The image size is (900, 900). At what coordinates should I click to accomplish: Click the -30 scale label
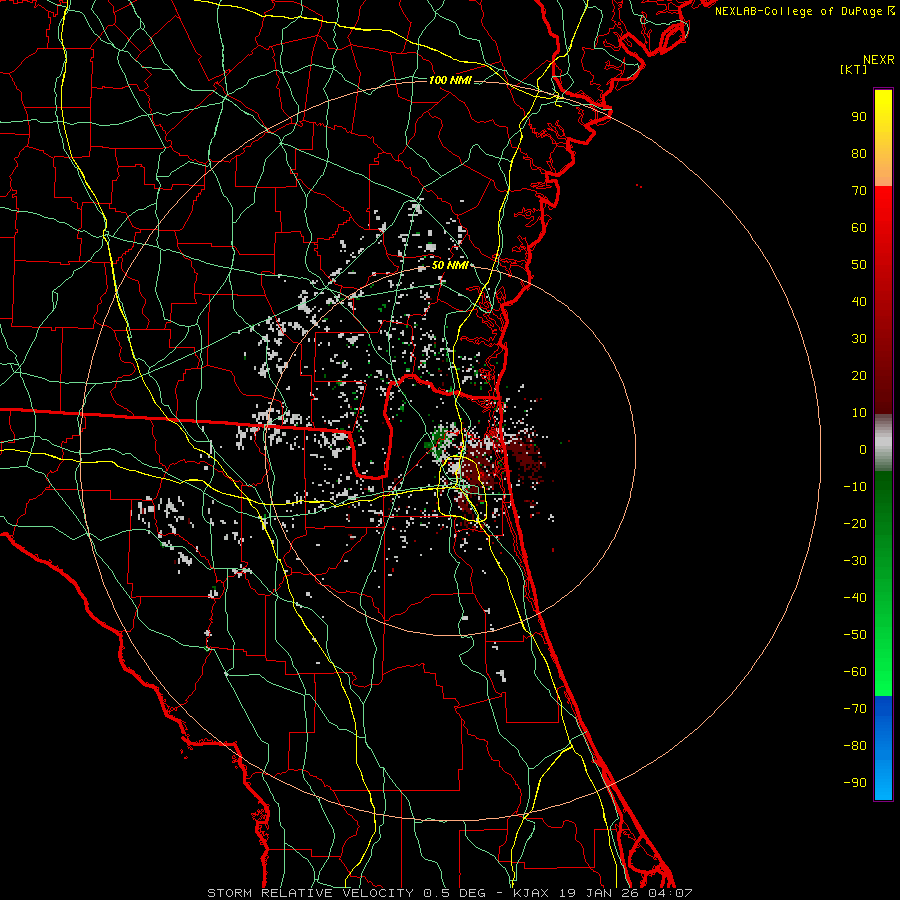click(x=855, y=561)
